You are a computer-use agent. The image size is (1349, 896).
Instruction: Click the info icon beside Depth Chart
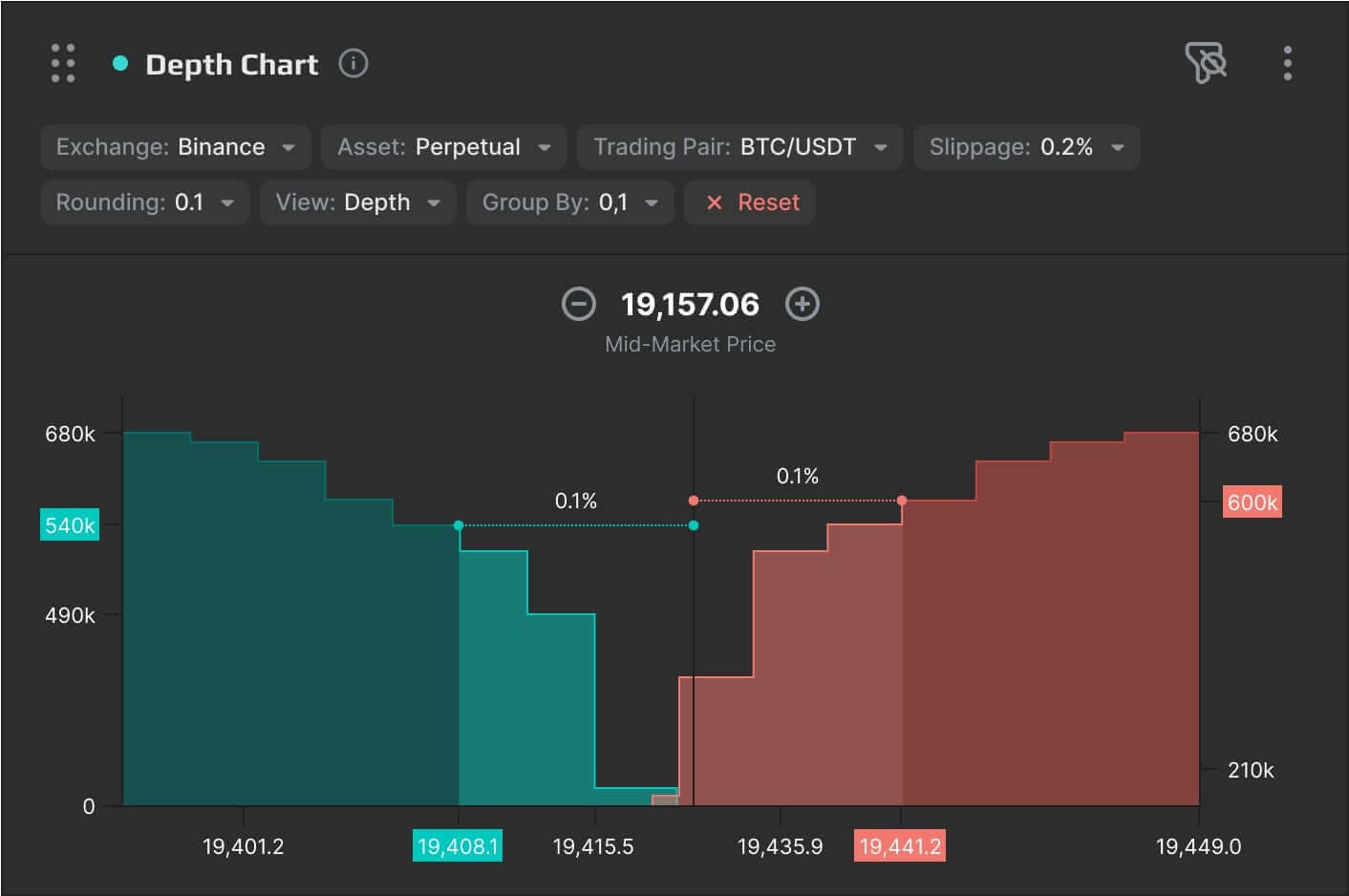click(x=353, y=63)
